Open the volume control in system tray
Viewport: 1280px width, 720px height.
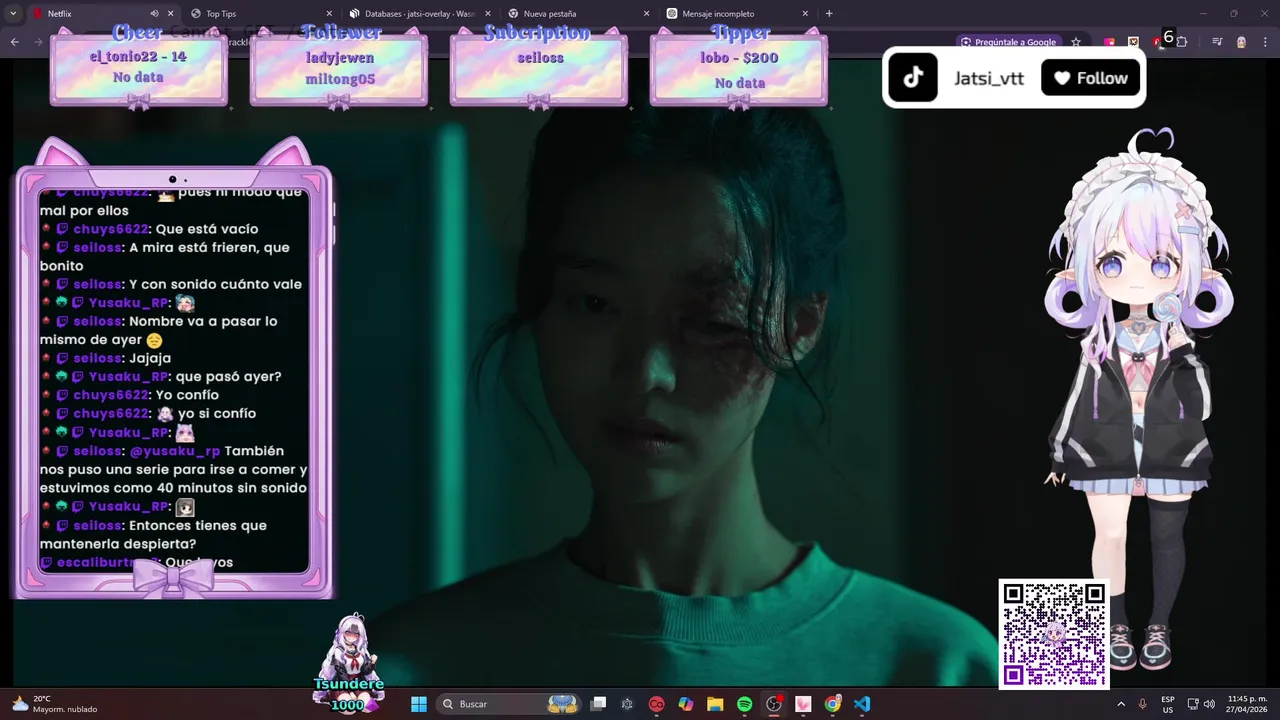[x=1210, y=704]
